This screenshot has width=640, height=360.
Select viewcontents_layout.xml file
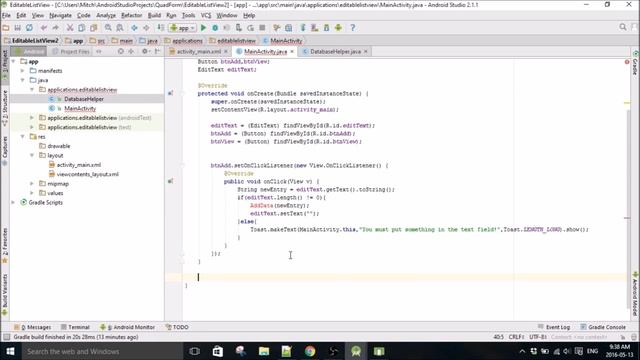click(87, 174)
